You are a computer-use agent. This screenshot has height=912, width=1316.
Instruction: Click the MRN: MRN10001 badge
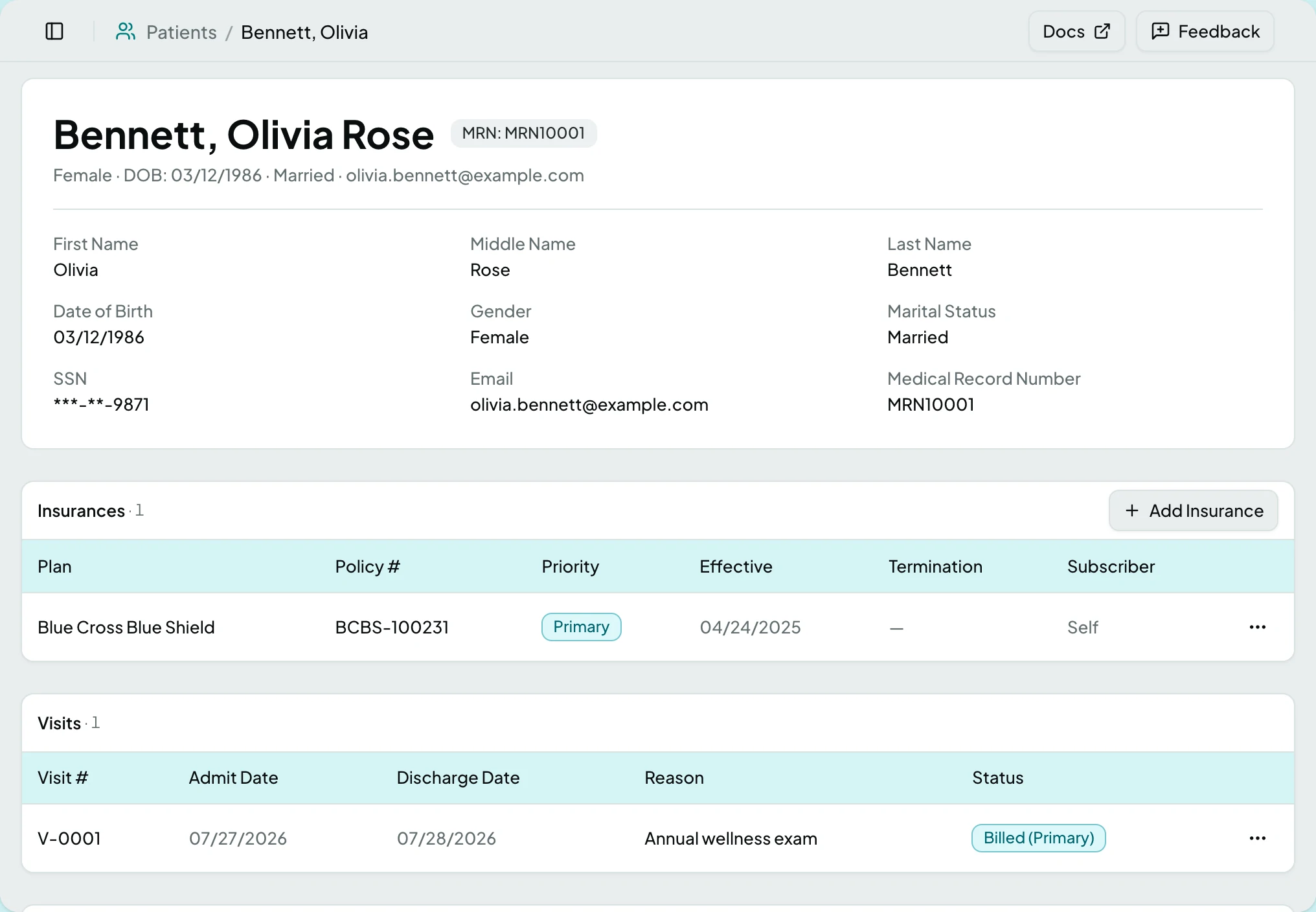point(523,133)
